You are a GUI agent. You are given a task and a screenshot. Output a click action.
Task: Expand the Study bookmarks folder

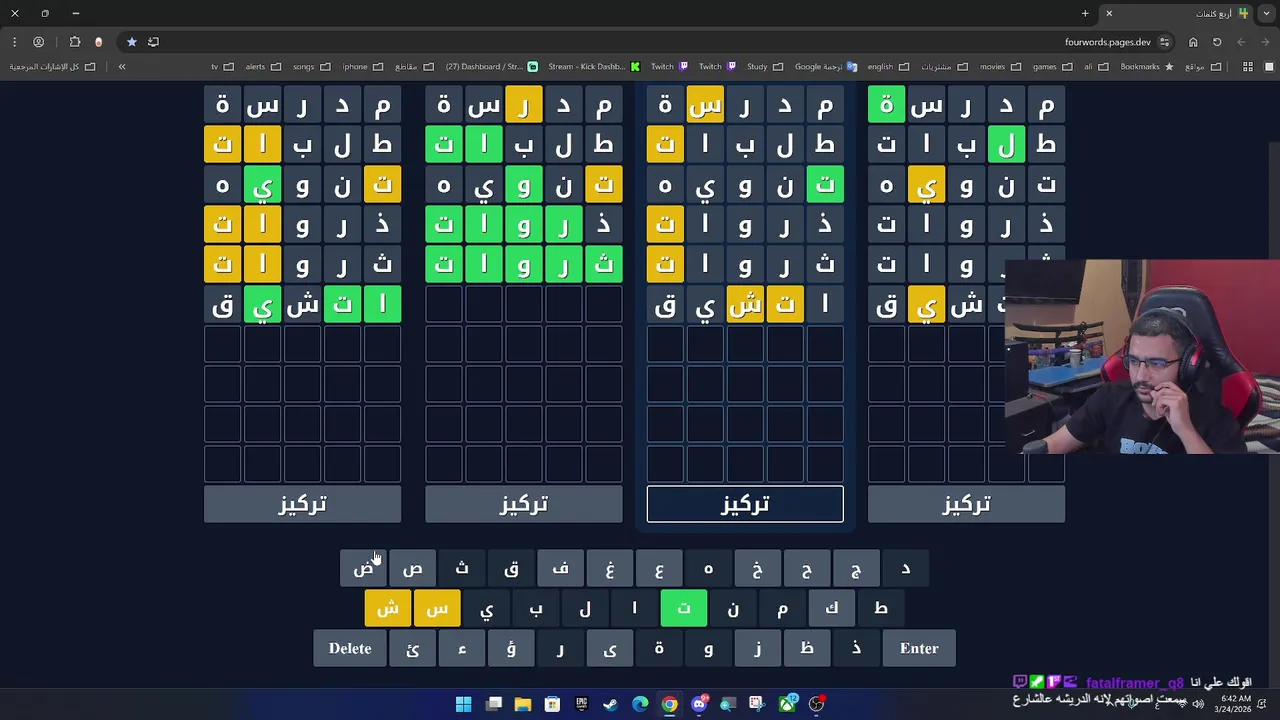coord(765,67)
